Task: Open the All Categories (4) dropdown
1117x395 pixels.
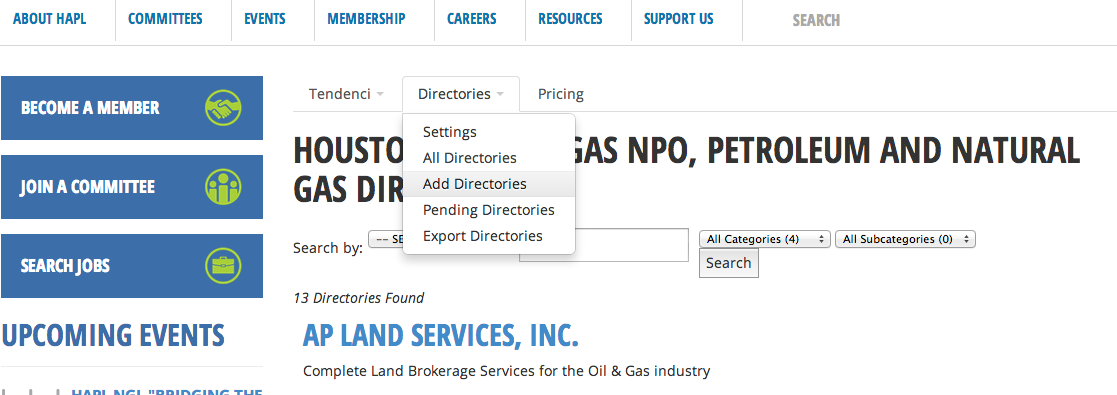Action: click(765, 240)
